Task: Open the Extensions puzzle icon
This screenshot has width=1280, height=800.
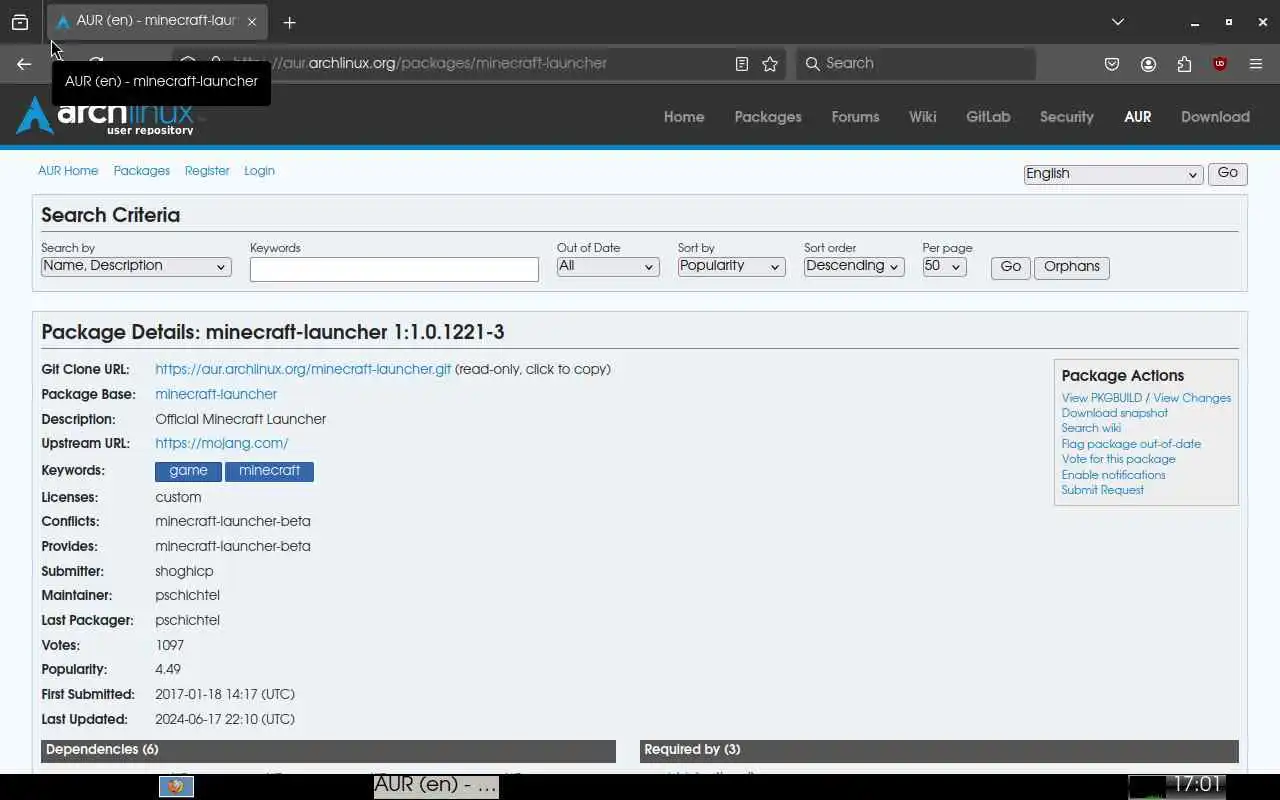Action: 1184,64
